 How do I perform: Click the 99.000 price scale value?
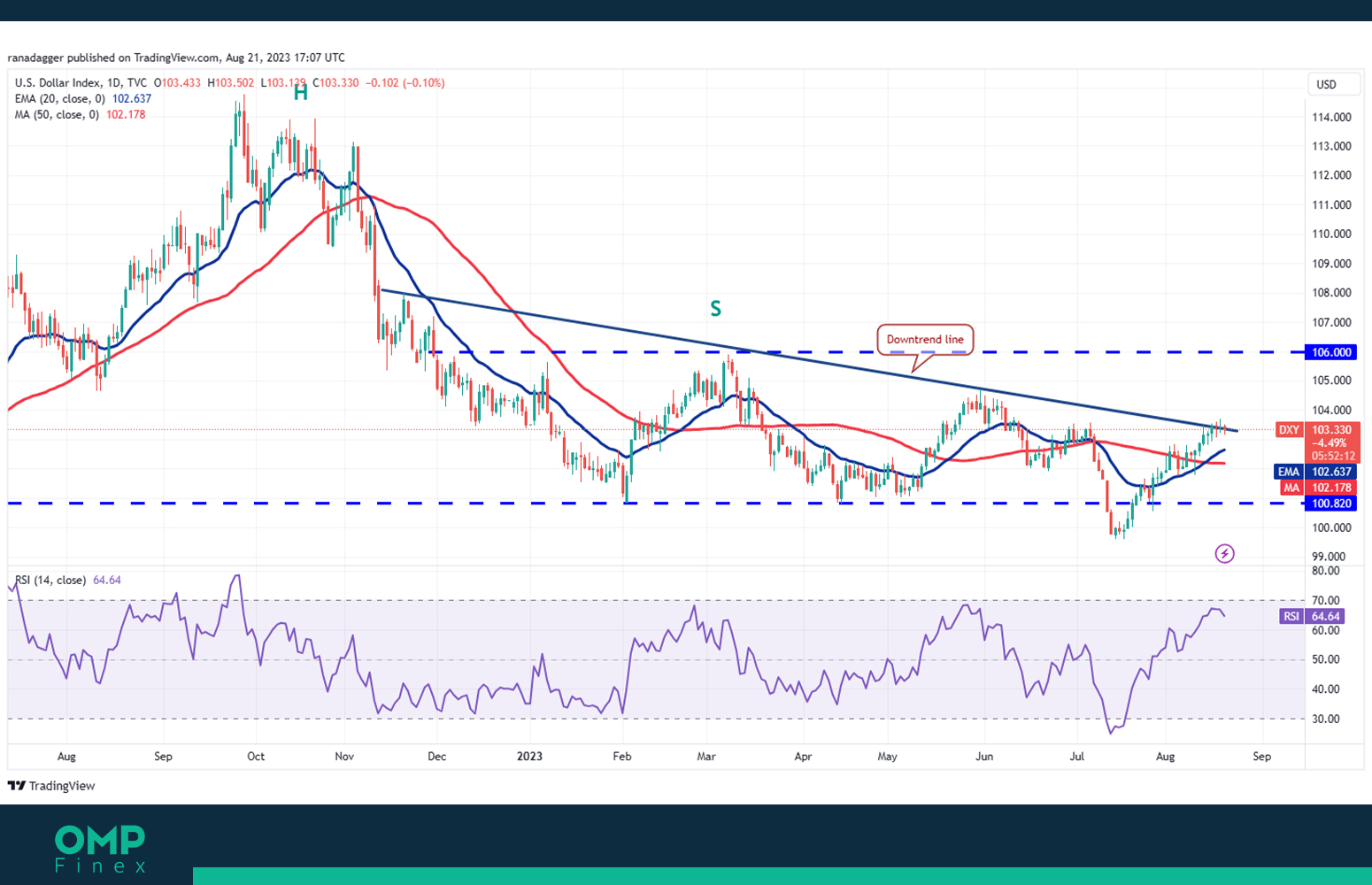click(1329, 558)
